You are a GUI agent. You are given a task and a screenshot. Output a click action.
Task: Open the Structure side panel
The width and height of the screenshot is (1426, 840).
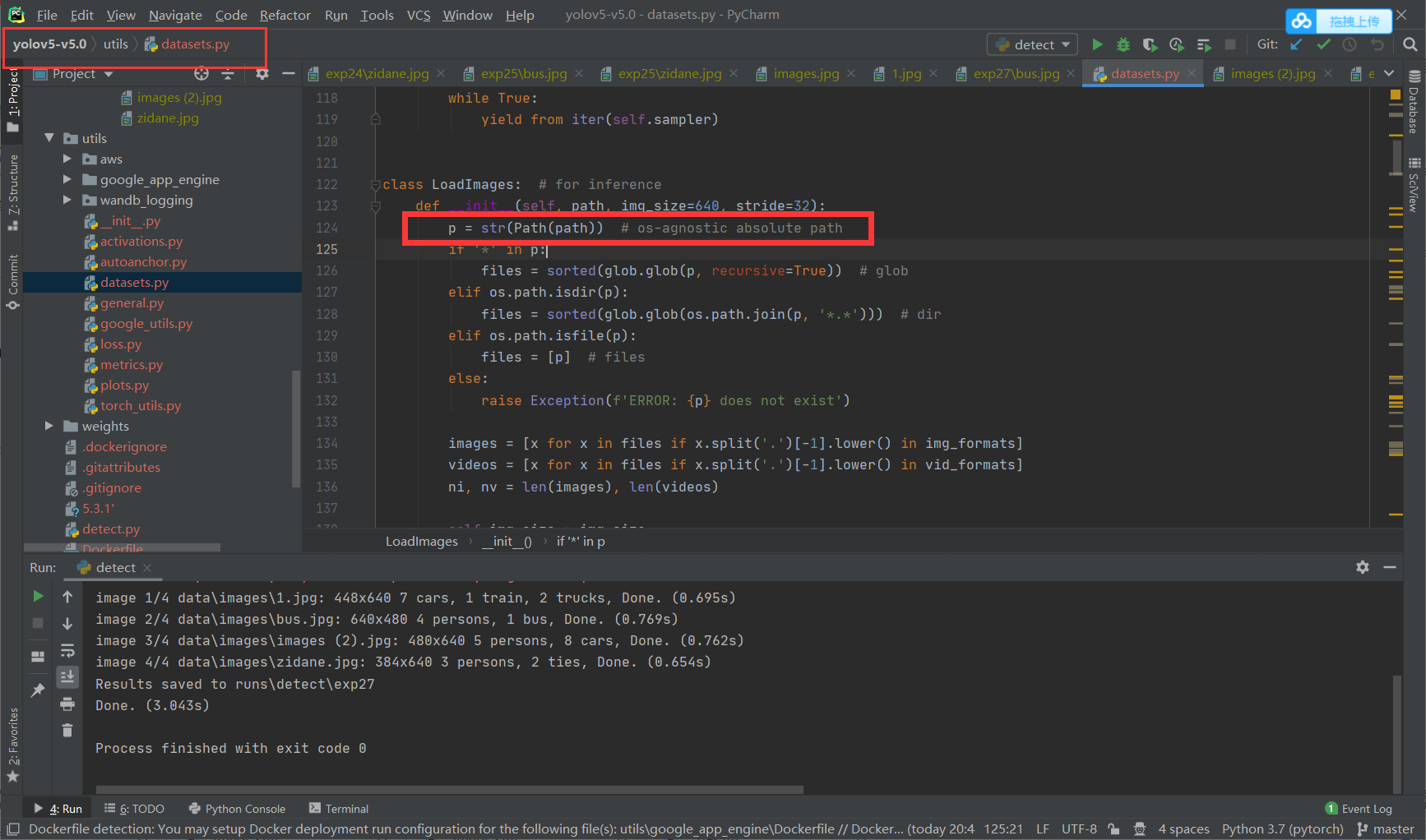click(12, 193)
